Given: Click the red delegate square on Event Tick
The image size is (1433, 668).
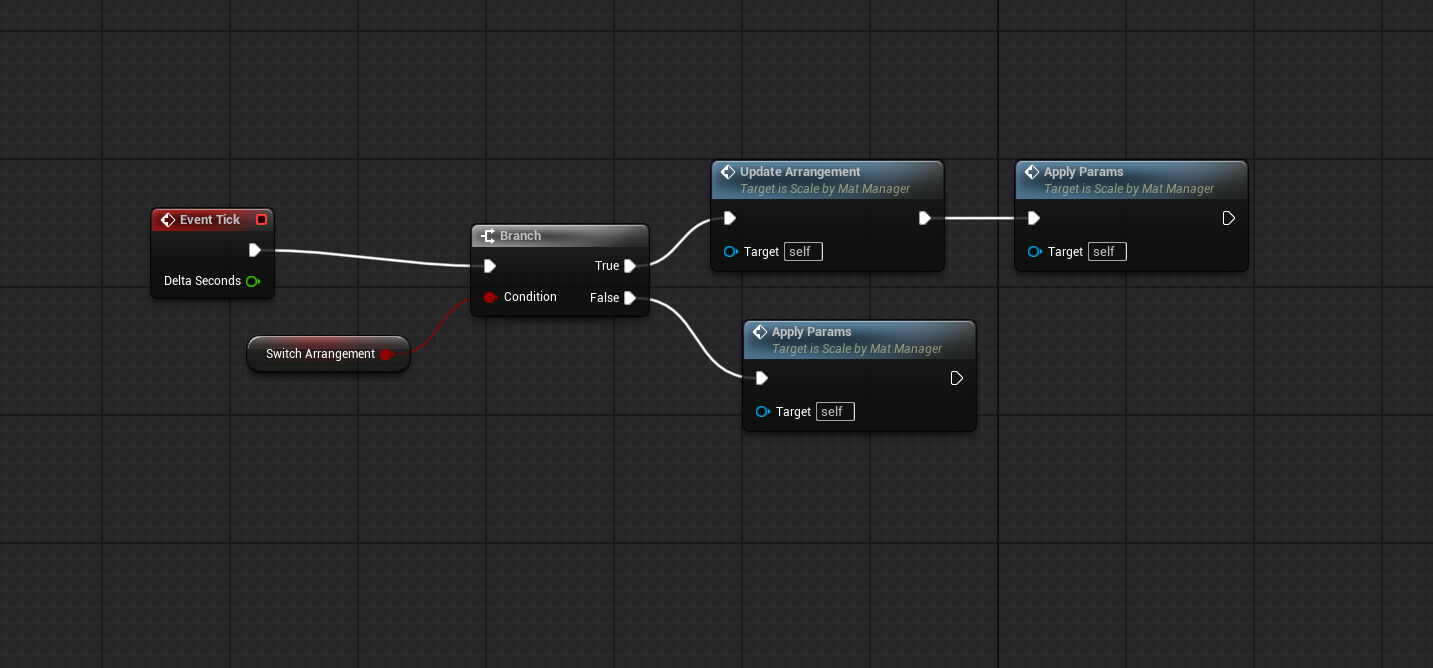Looking at the screenshot, I should pos(262,220).
